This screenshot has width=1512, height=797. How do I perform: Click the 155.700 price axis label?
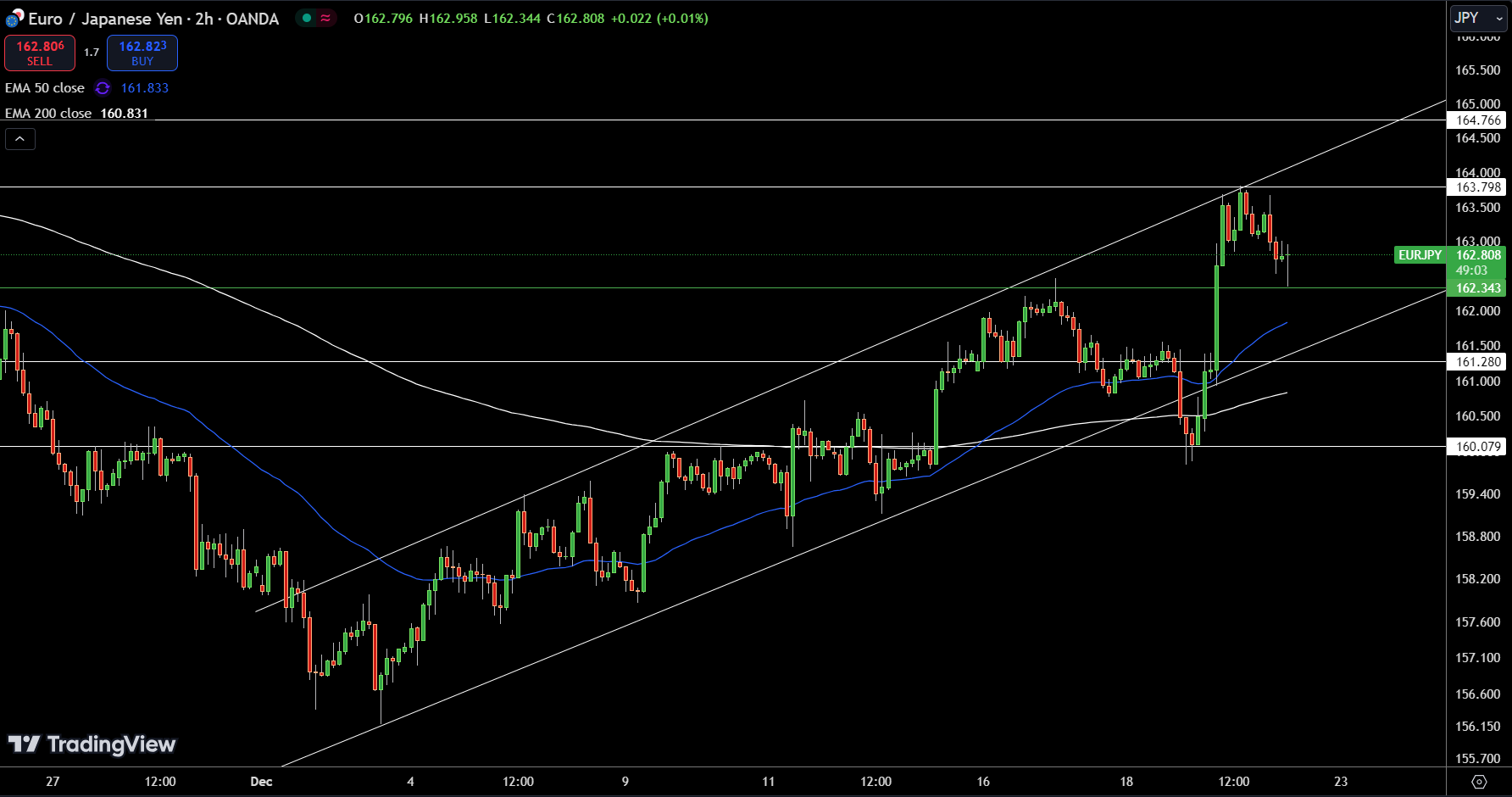point(1478,759)
